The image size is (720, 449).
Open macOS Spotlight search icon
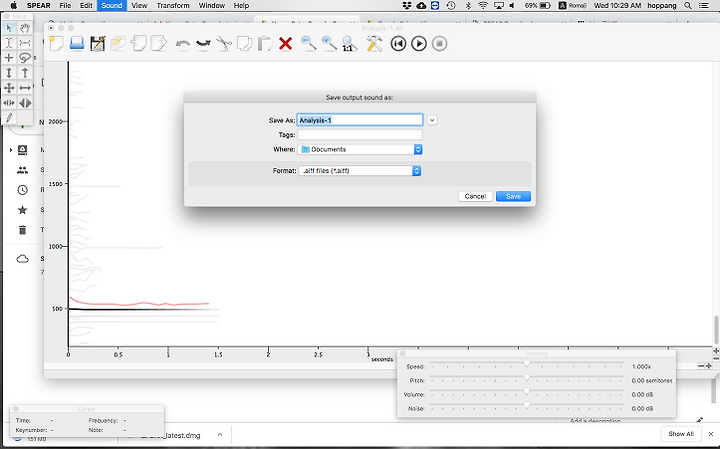[x=687, y=6]
